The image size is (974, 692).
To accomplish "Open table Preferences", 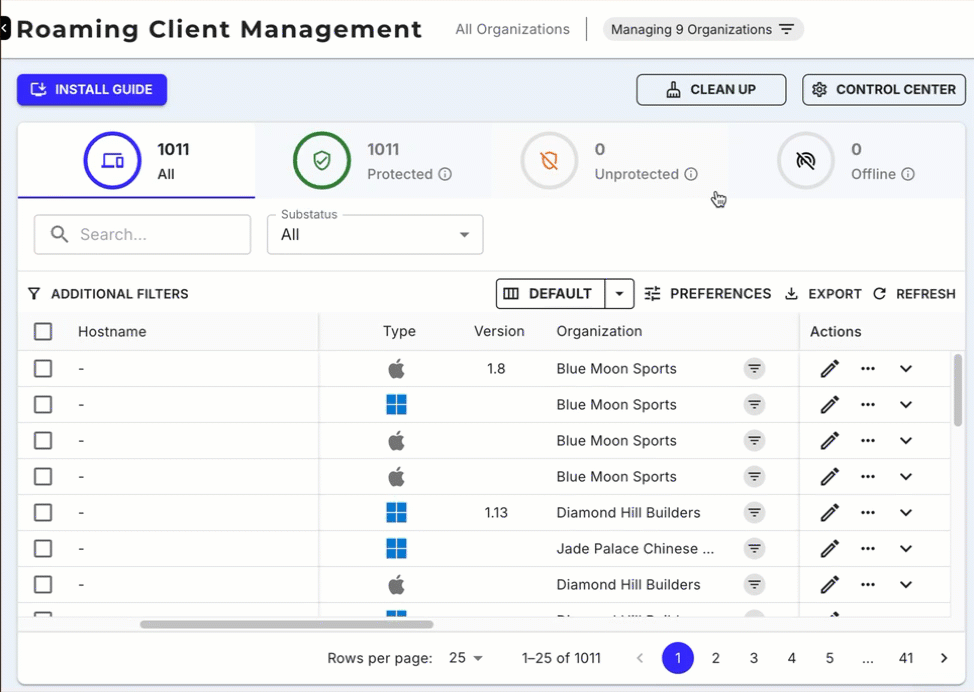I will click(708, 294).
